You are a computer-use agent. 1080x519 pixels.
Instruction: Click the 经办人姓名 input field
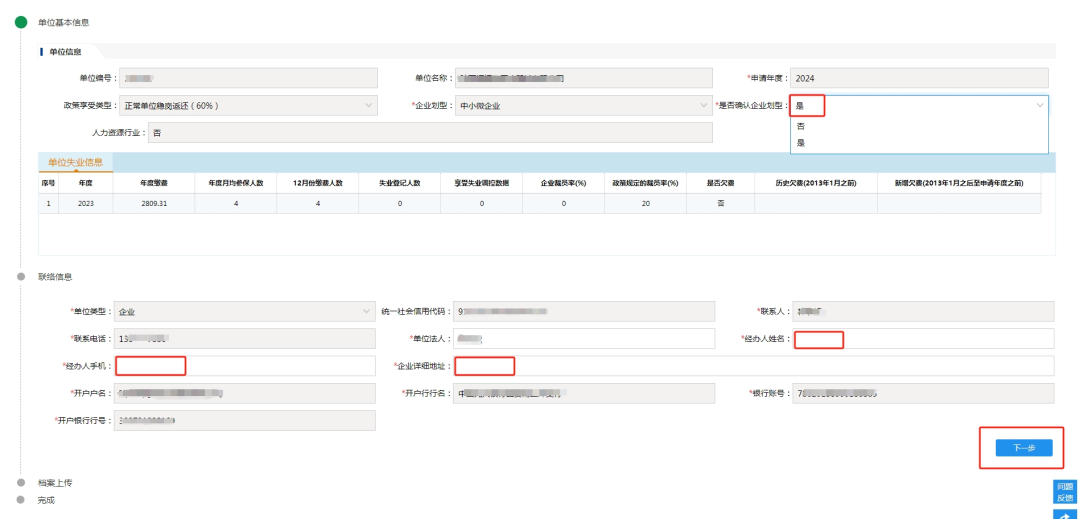point(923,339)
